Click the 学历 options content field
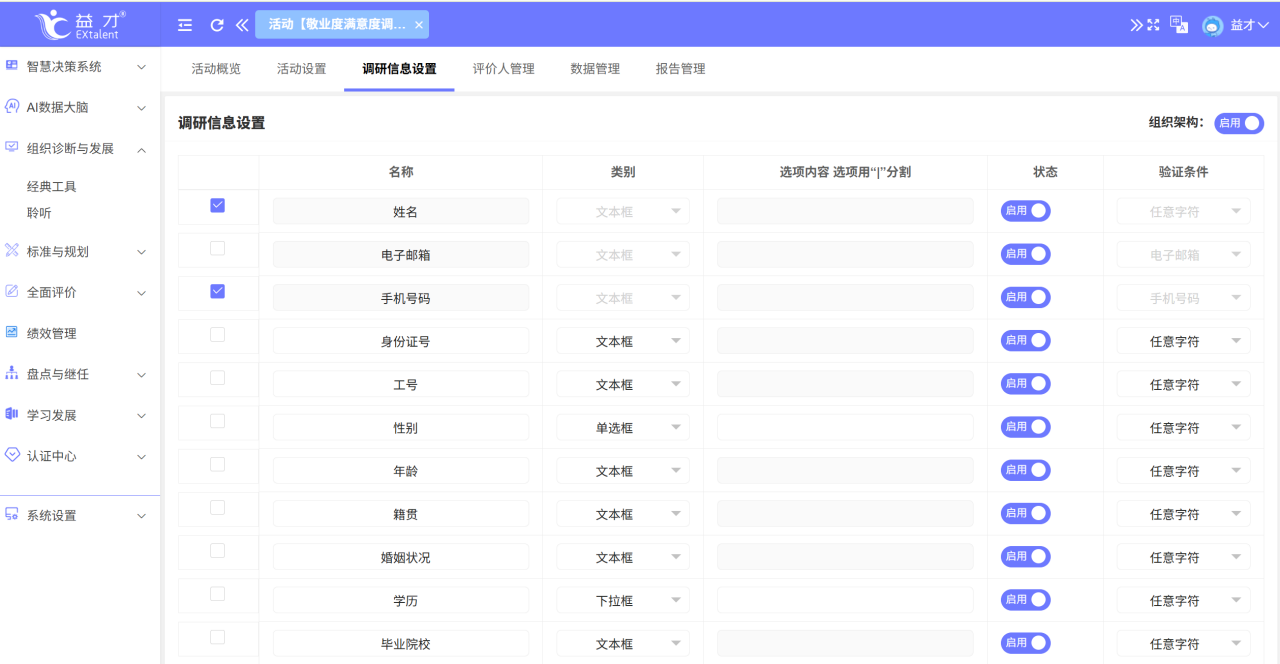1280x664 pixels. pyautogui.click(x=845, y=601)
